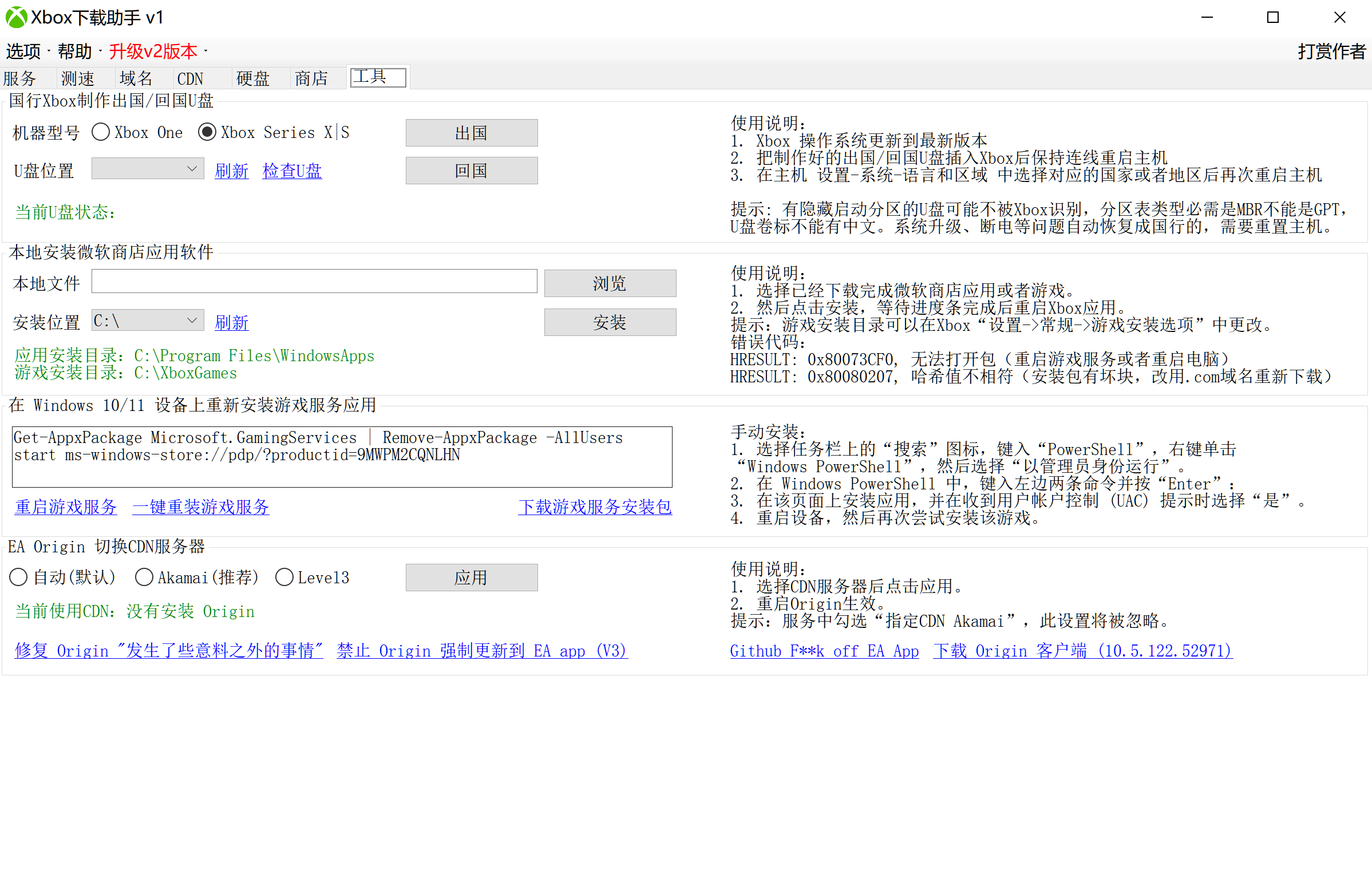Click the 重启游戏服务 link
Screen dimensions: 1372x874
(66, 507)
